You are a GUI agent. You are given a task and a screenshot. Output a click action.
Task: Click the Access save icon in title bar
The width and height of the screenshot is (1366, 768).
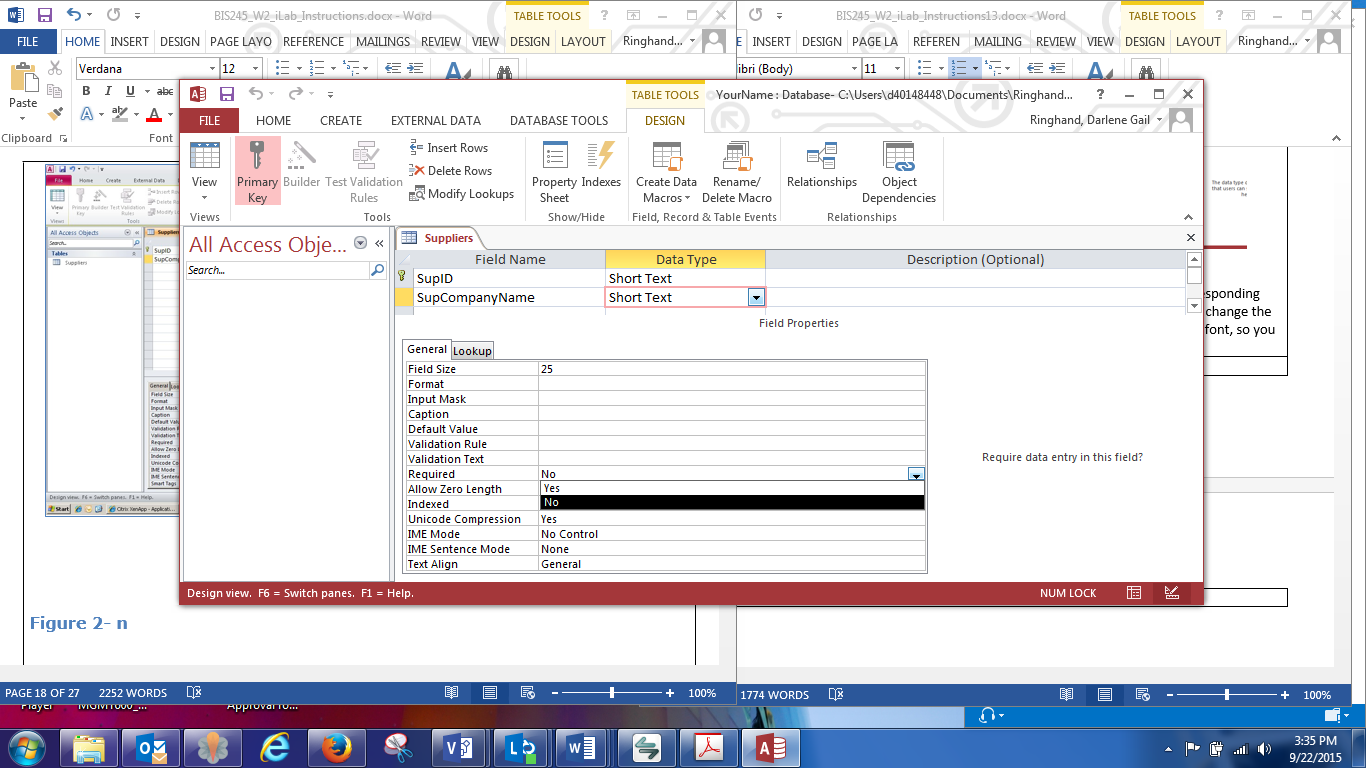227,94
